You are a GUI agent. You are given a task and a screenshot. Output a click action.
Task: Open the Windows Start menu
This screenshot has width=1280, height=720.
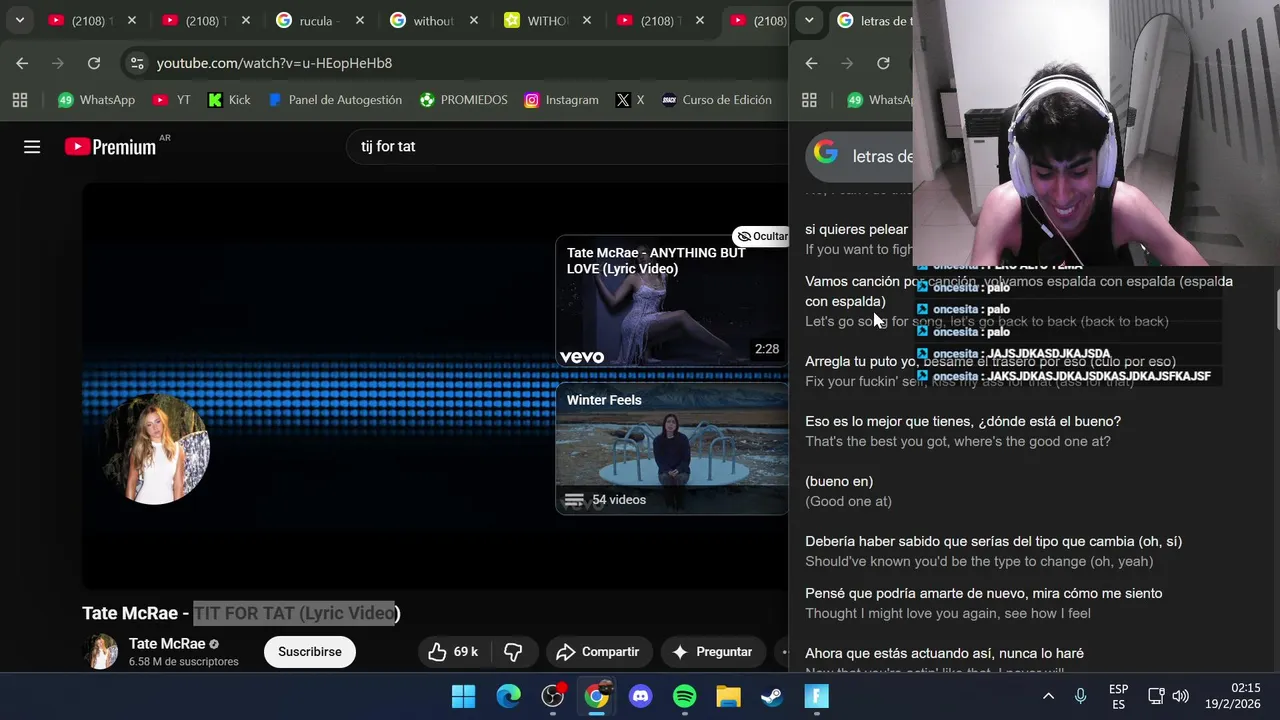pos(464,696)
